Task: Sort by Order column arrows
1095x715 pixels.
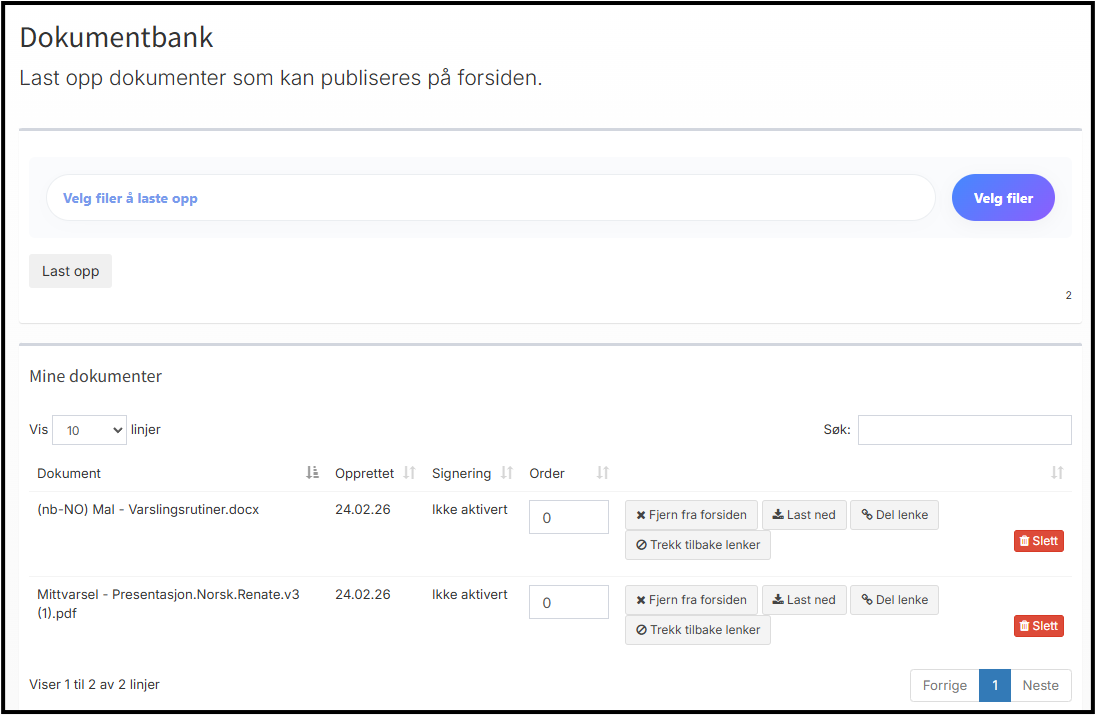Action: click(603, 473)
